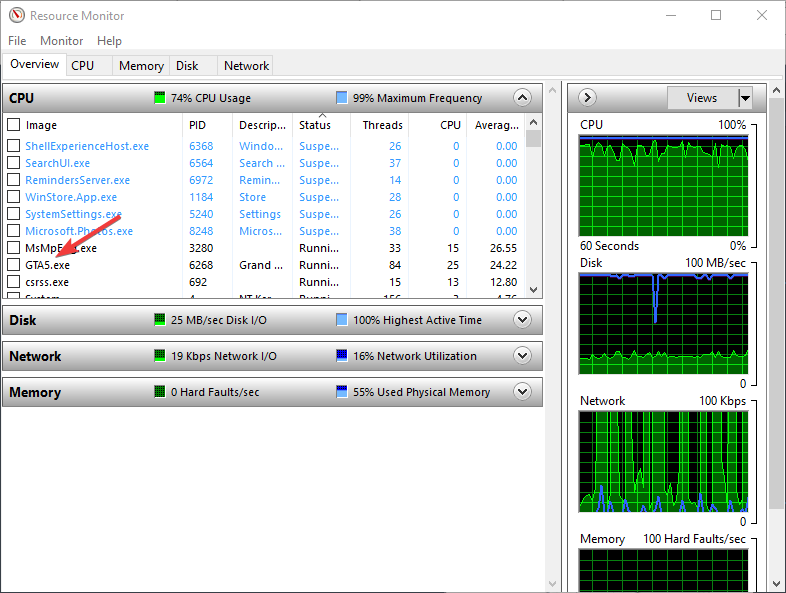Click the blue Network Utilization indicator square

[341, 355]
